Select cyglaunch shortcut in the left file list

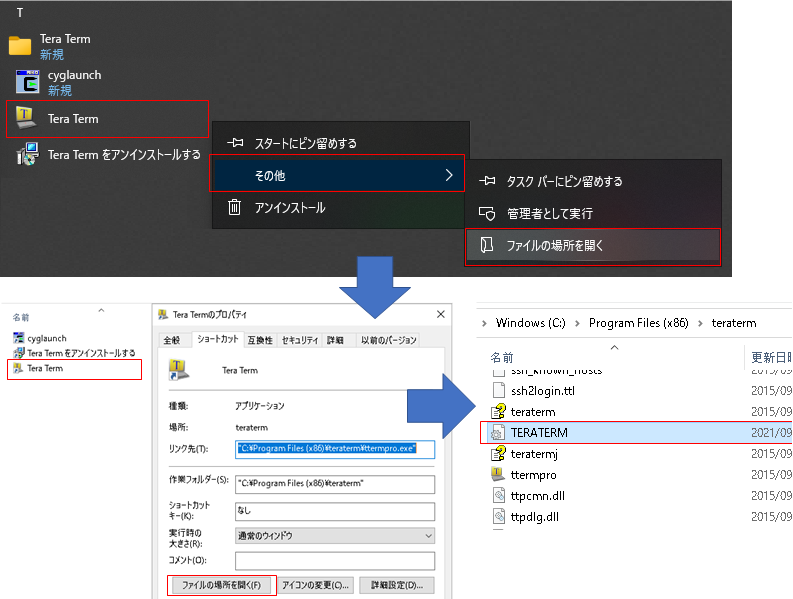tap(40, 338)
